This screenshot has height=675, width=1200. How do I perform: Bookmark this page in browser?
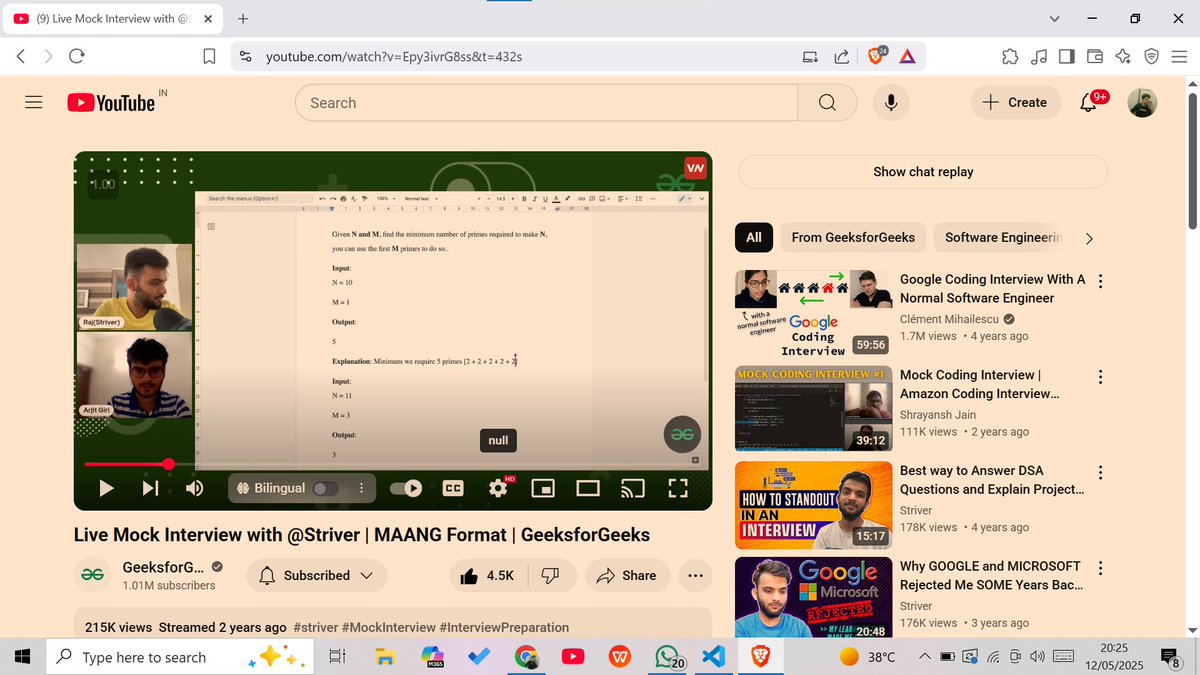tap(209, 57)
